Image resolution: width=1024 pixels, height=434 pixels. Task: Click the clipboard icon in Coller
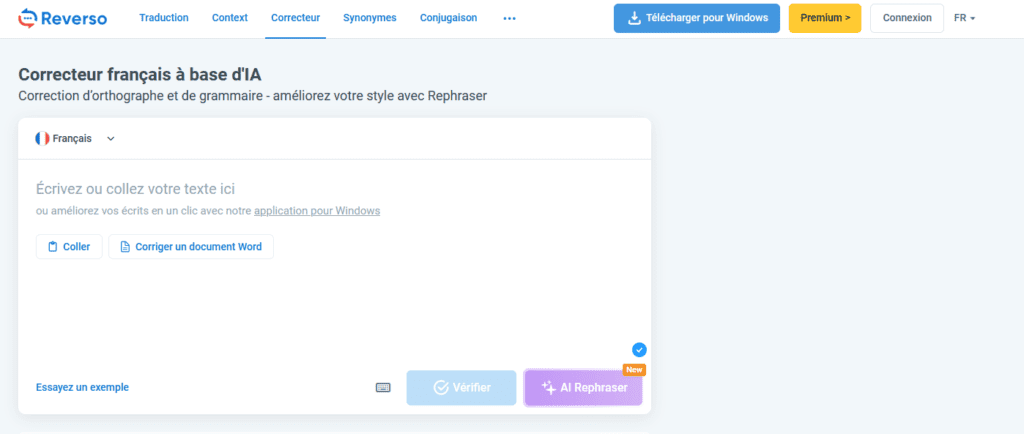click(52, 247)
